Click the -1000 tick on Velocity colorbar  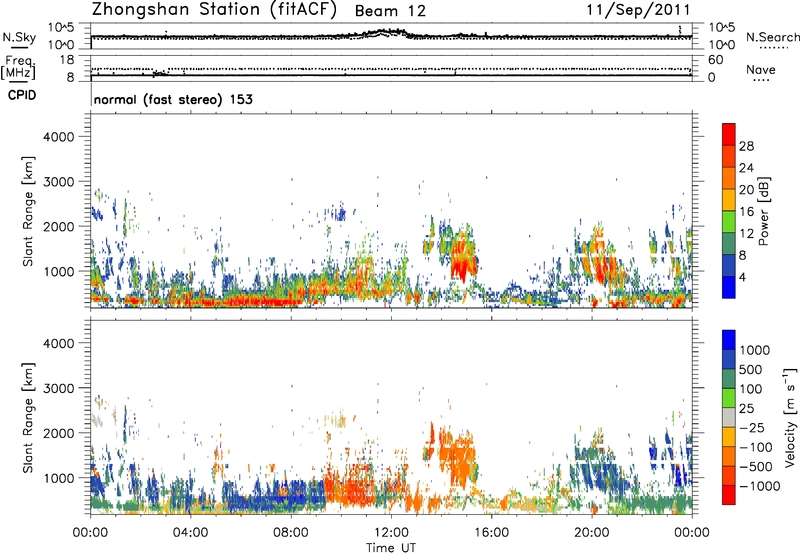tap(759, 486)
